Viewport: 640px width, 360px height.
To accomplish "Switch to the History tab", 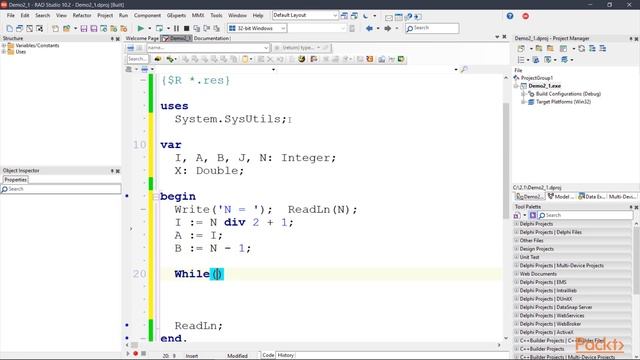I will click(x=286, y=355).
